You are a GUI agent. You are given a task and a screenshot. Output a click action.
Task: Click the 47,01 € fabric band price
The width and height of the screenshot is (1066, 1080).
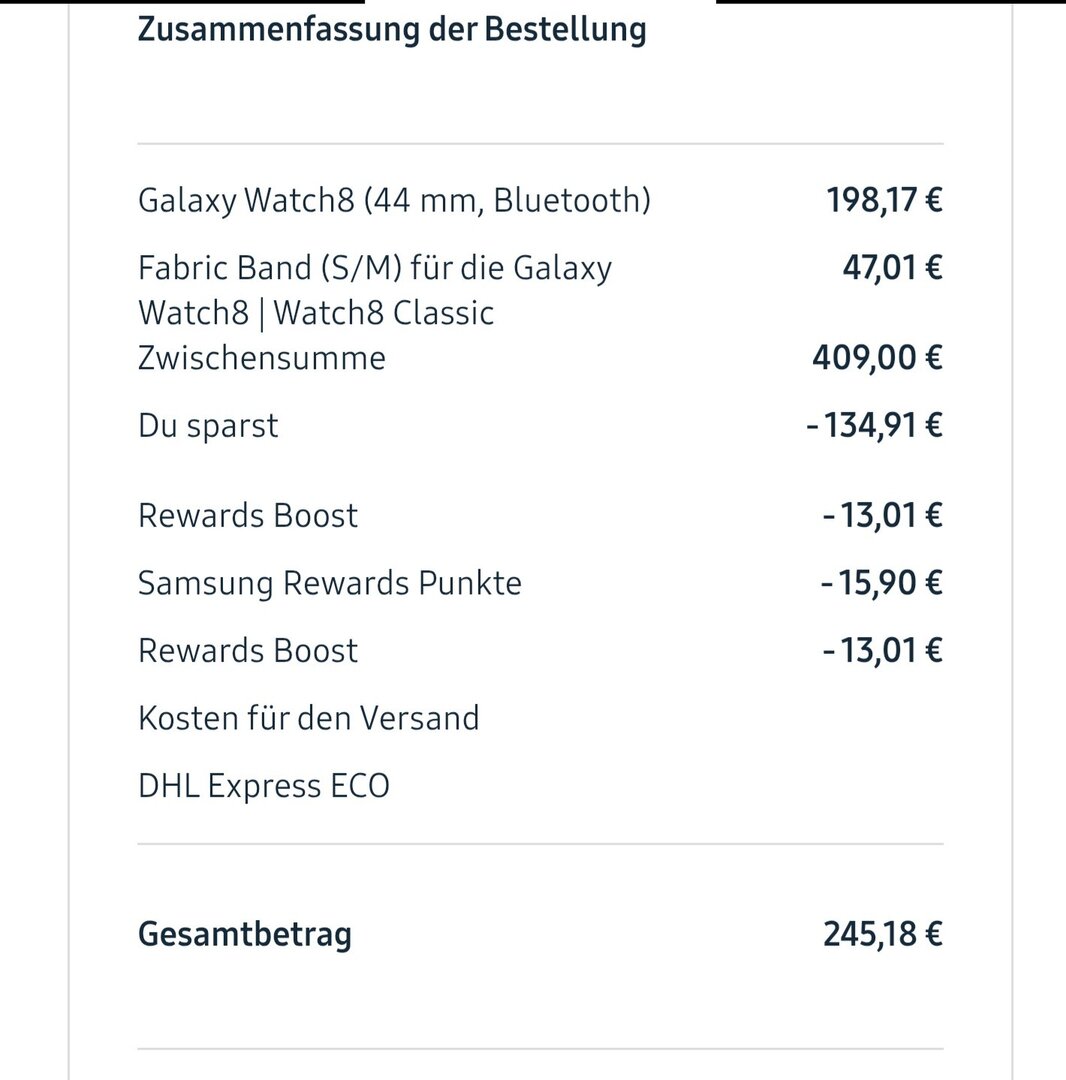tap(892, 268)
